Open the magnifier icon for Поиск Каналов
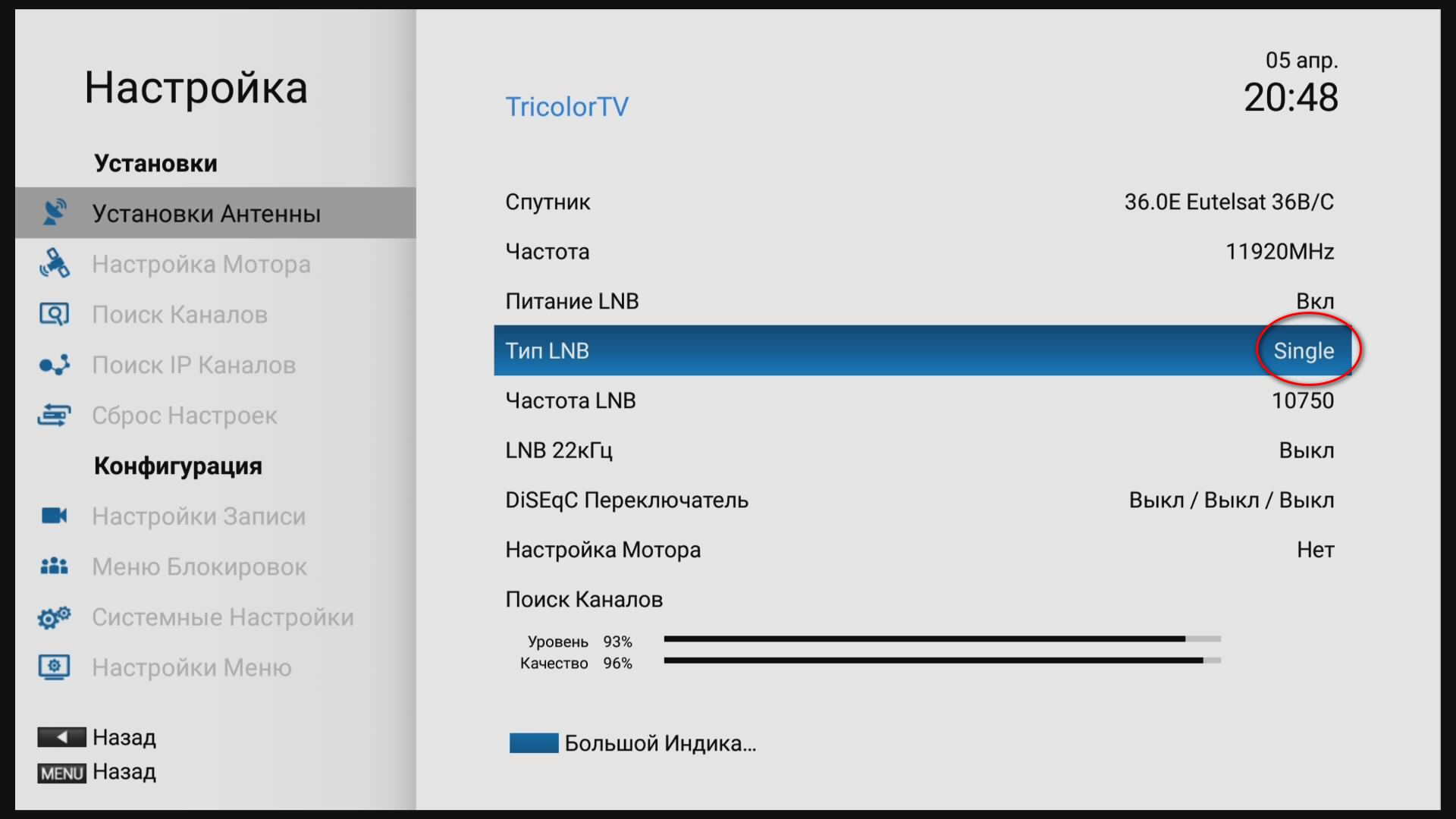 (54, 314)
